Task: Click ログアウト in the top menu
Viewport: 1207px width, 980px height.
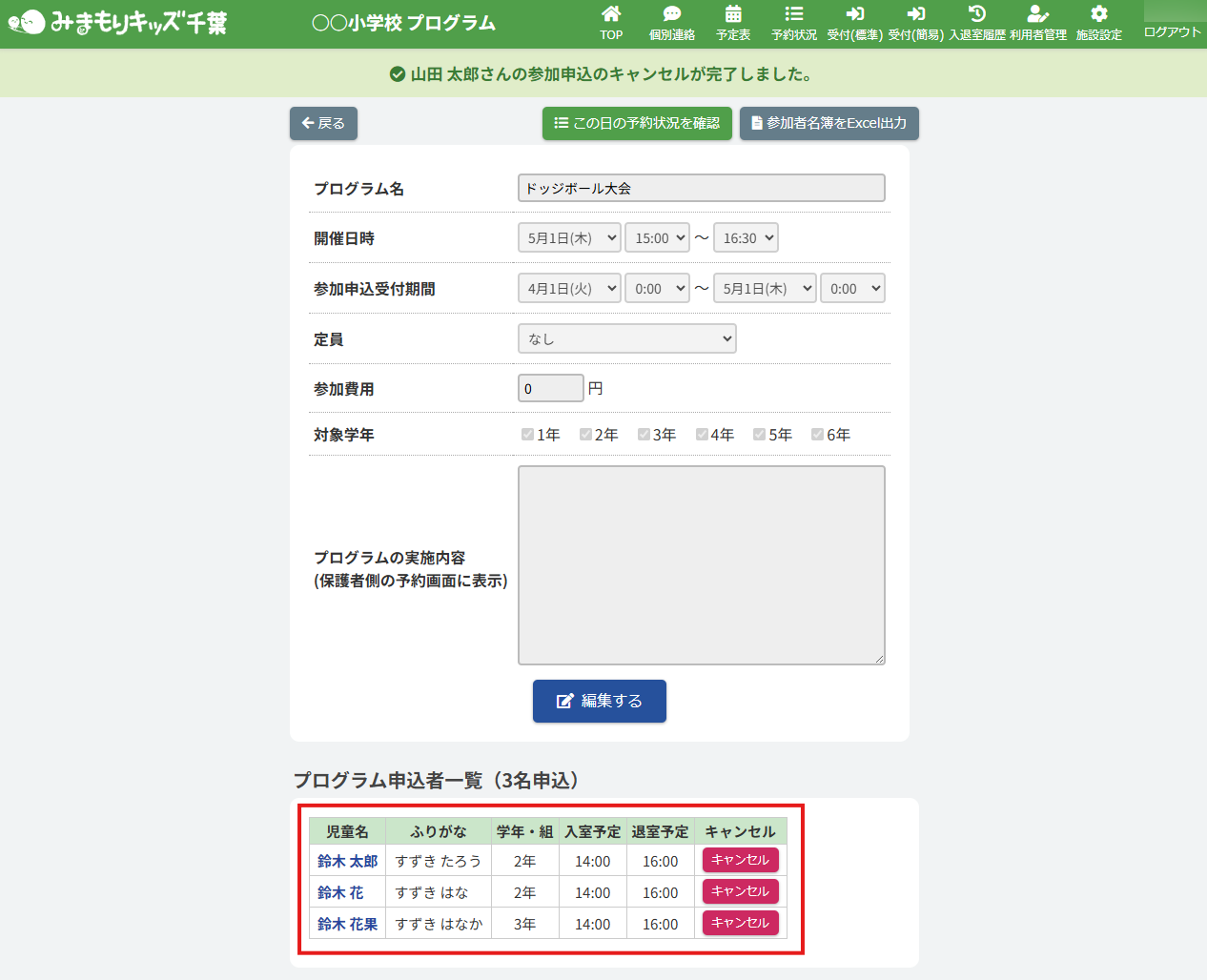Action: (x=1172, y=31)
